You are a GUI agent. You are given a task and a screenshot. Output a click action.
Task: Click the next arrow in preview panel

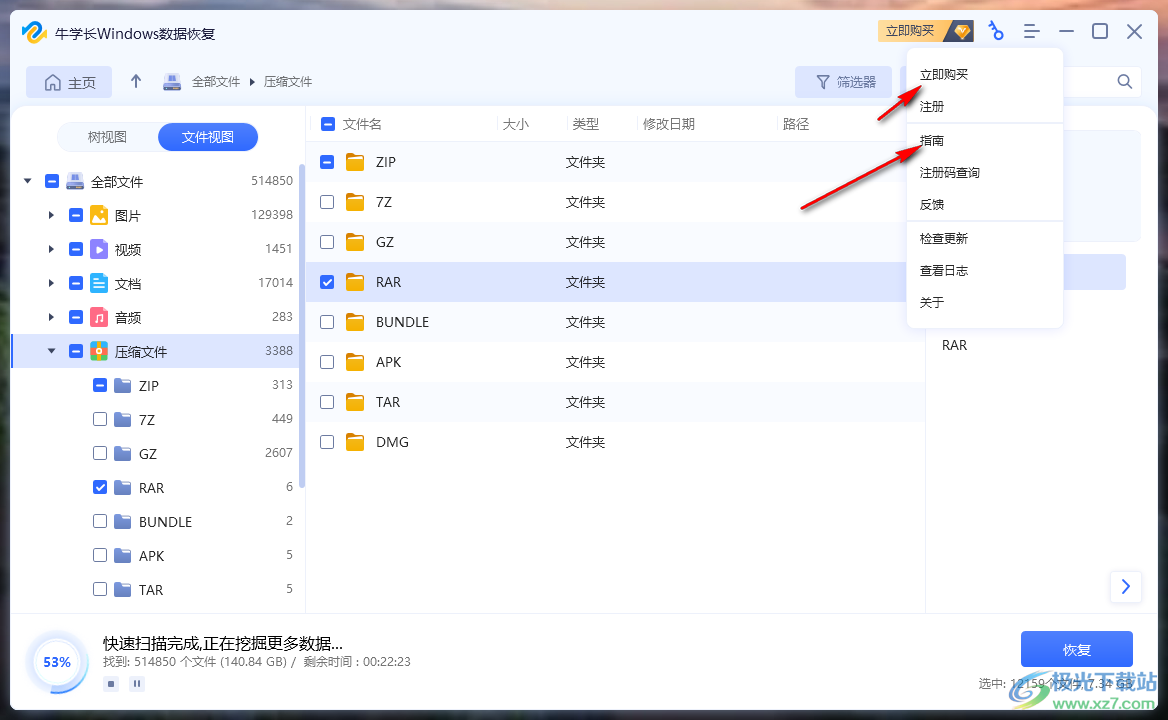coord(1126,587)
